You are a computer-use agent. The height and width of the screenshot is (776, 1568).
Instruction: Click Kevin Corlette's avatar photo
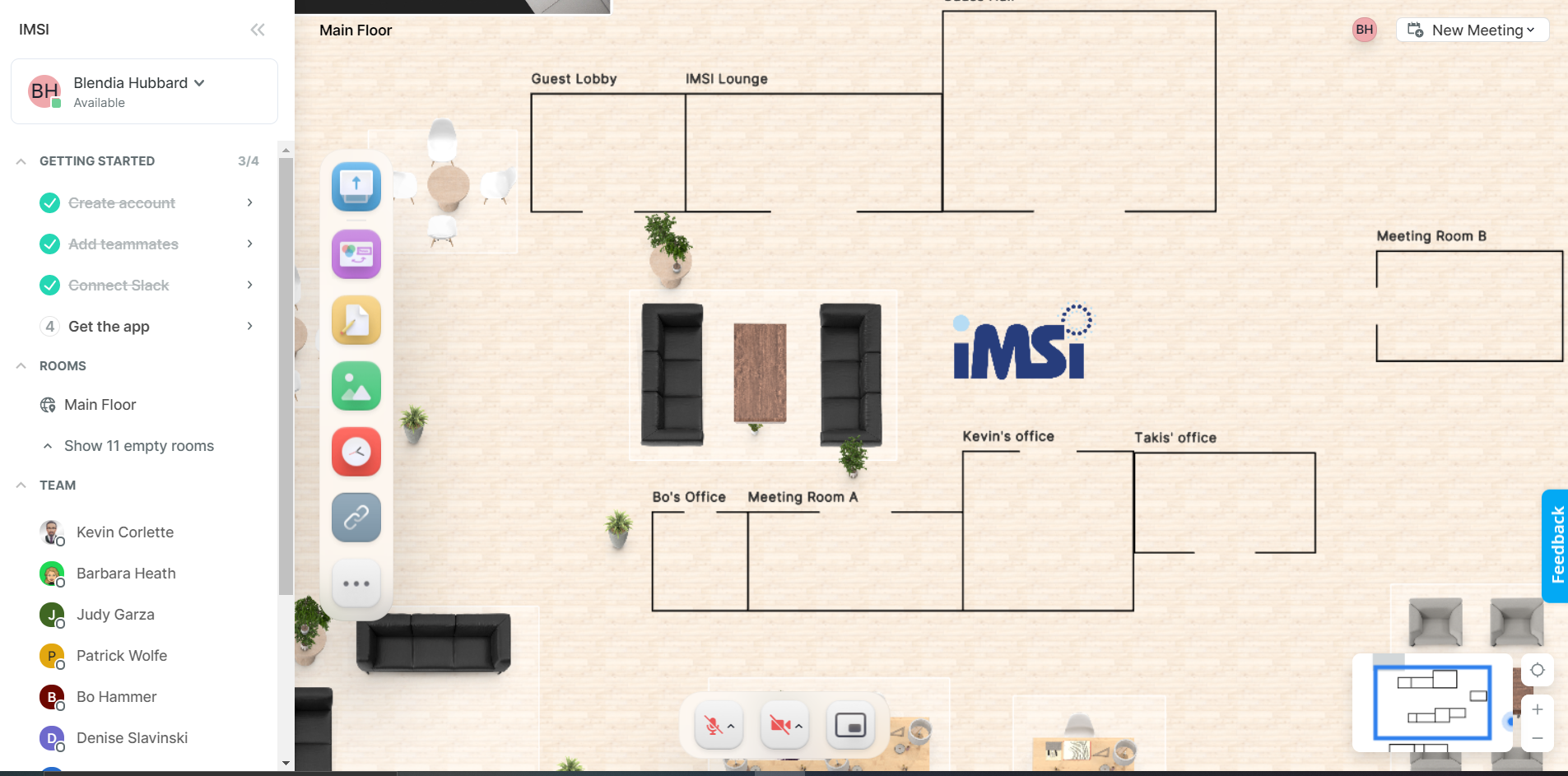(x=51, y=532)
